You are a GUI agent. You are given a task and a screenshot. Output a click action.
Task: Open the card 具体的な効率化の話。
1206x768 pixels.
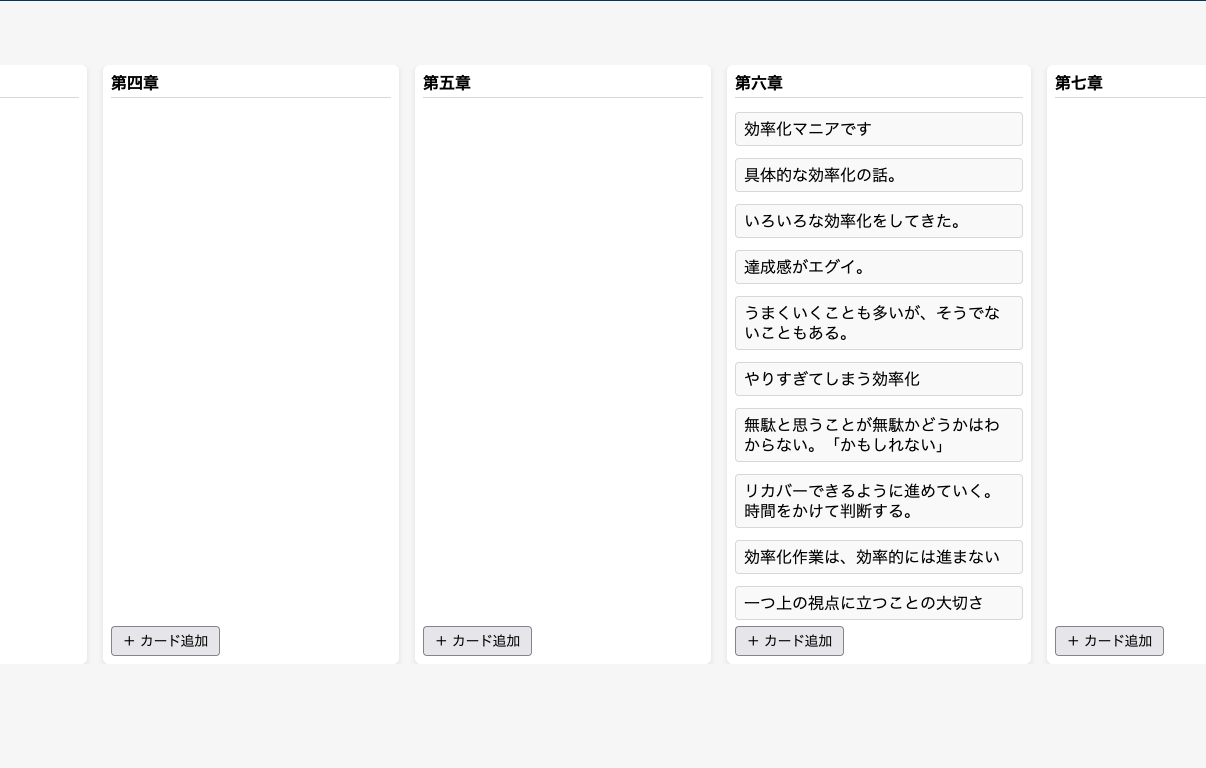[x=879, y=175]
